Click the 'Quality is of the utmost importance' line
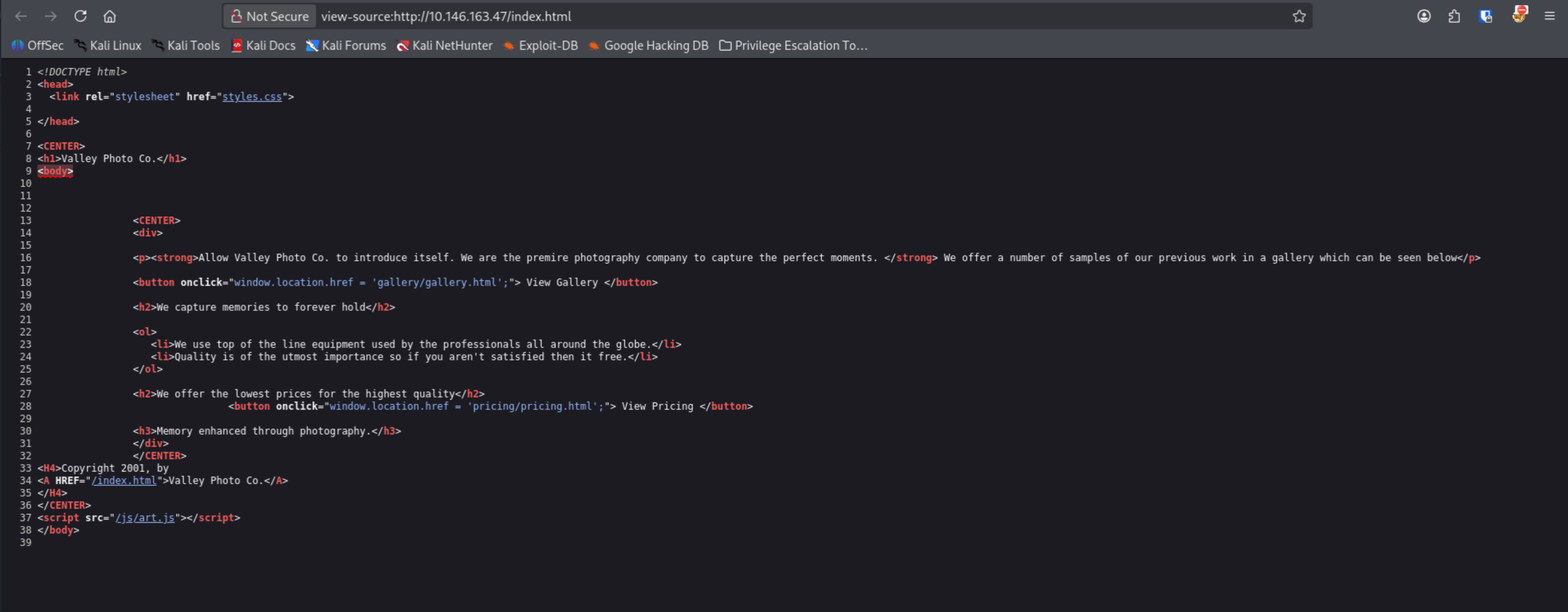This screenshot has height=612, width=1568. 404,357
